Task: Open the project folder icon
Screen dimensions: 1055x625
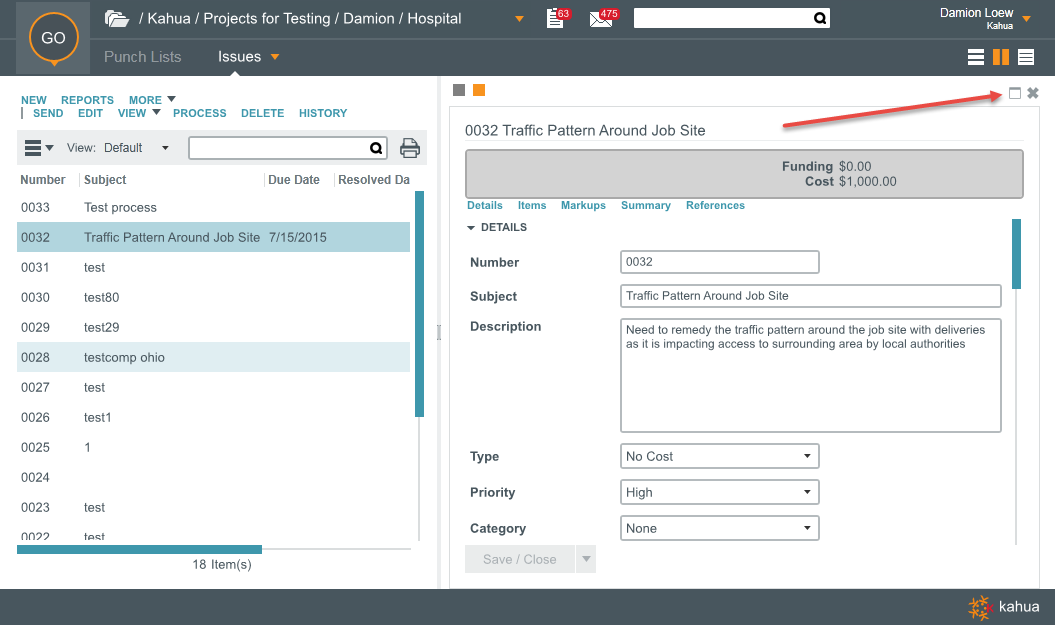Action: click(x=117, y=19)
